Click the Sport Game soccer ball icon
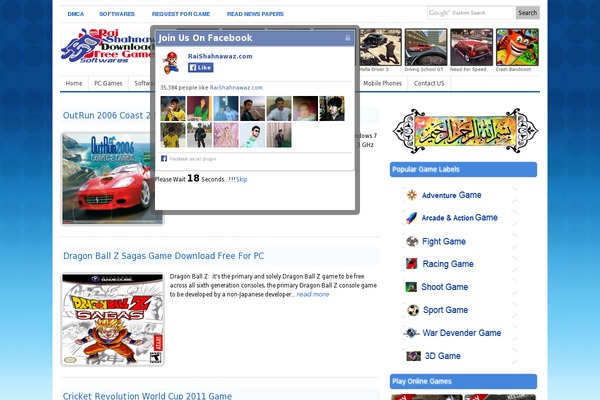The image size is (600, 400). (x=413, y=310)
